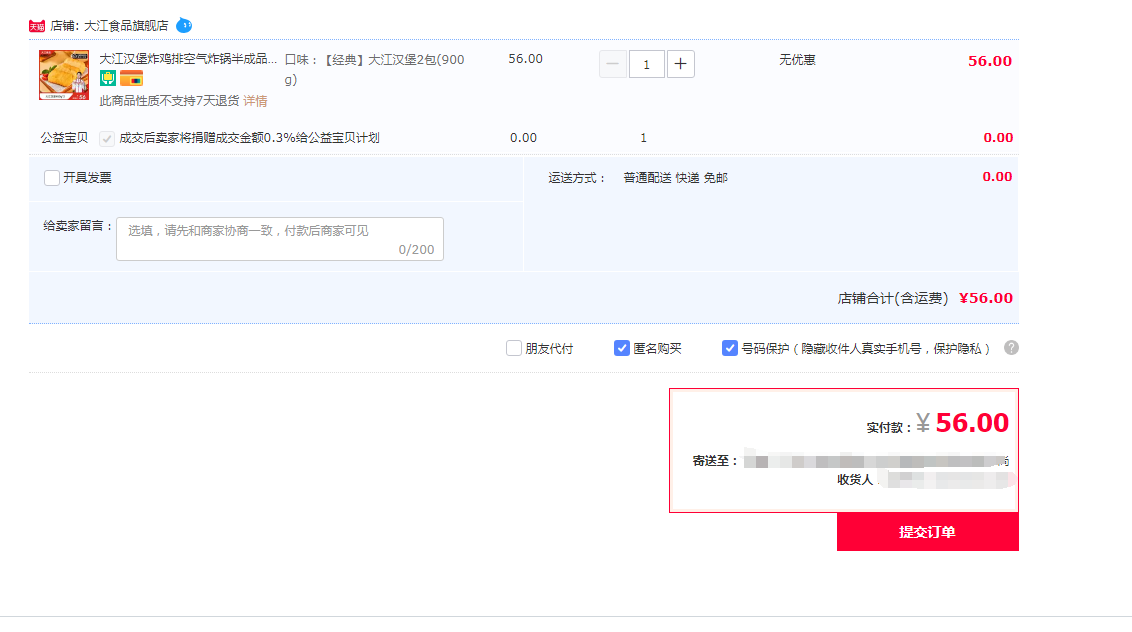Enable the 朋友代付 checkbox
The height and width of the screenshot is (632, 1132).
pyautogui.click(x=513, y=348)
